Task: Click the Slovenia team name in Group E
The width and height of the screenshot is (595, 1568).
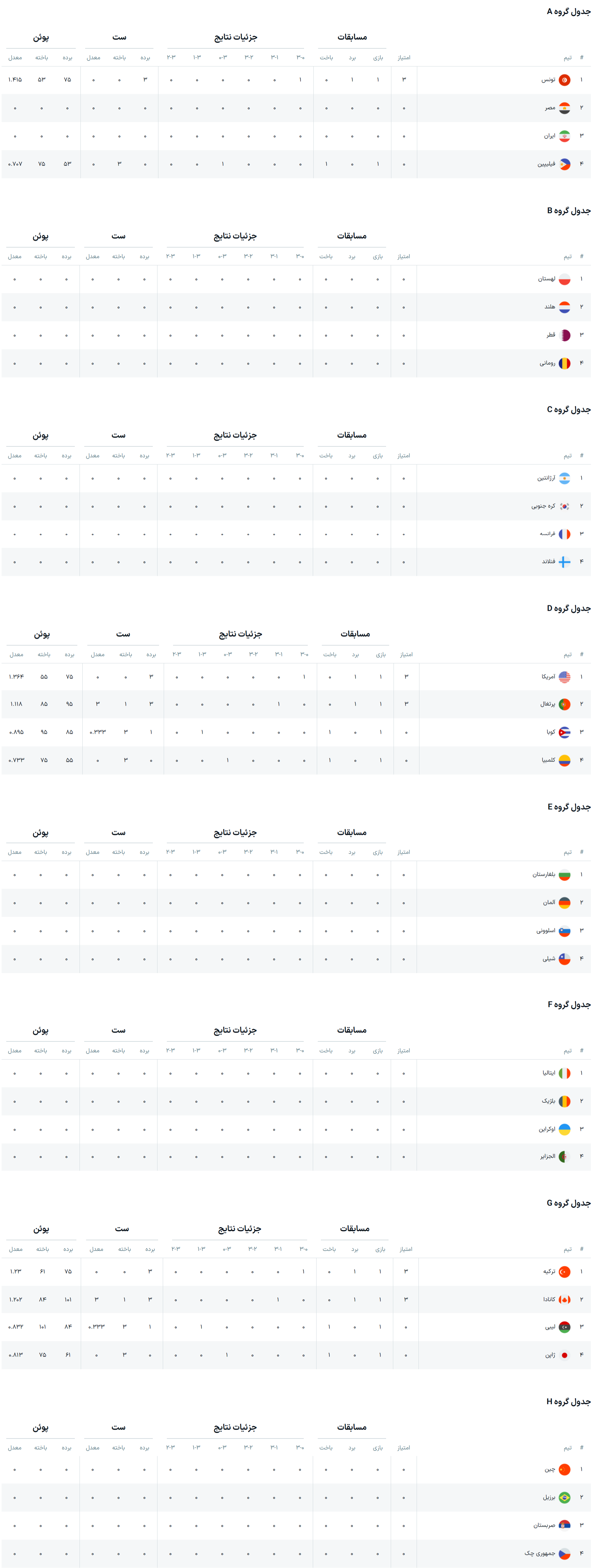Action: tap(545, 931)
